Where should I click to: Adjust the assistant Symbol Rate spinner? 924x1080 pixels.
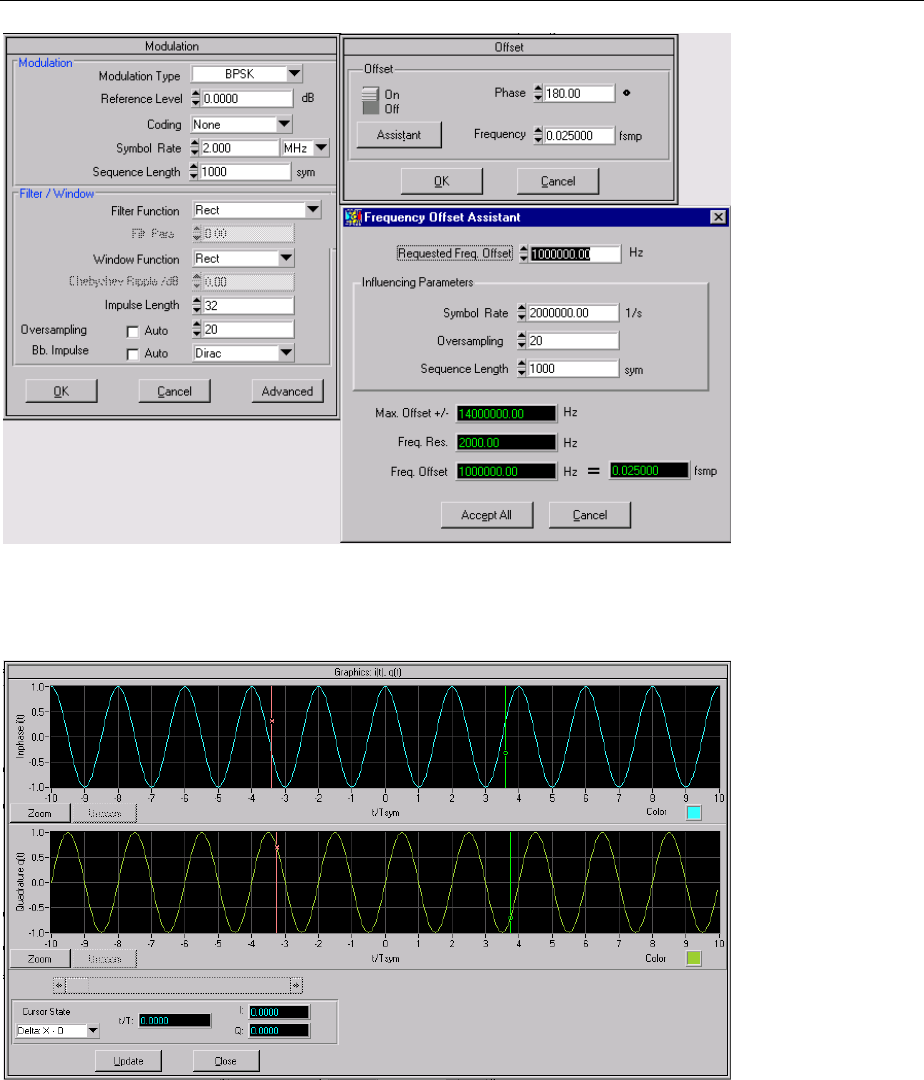[x=522, y=313]
